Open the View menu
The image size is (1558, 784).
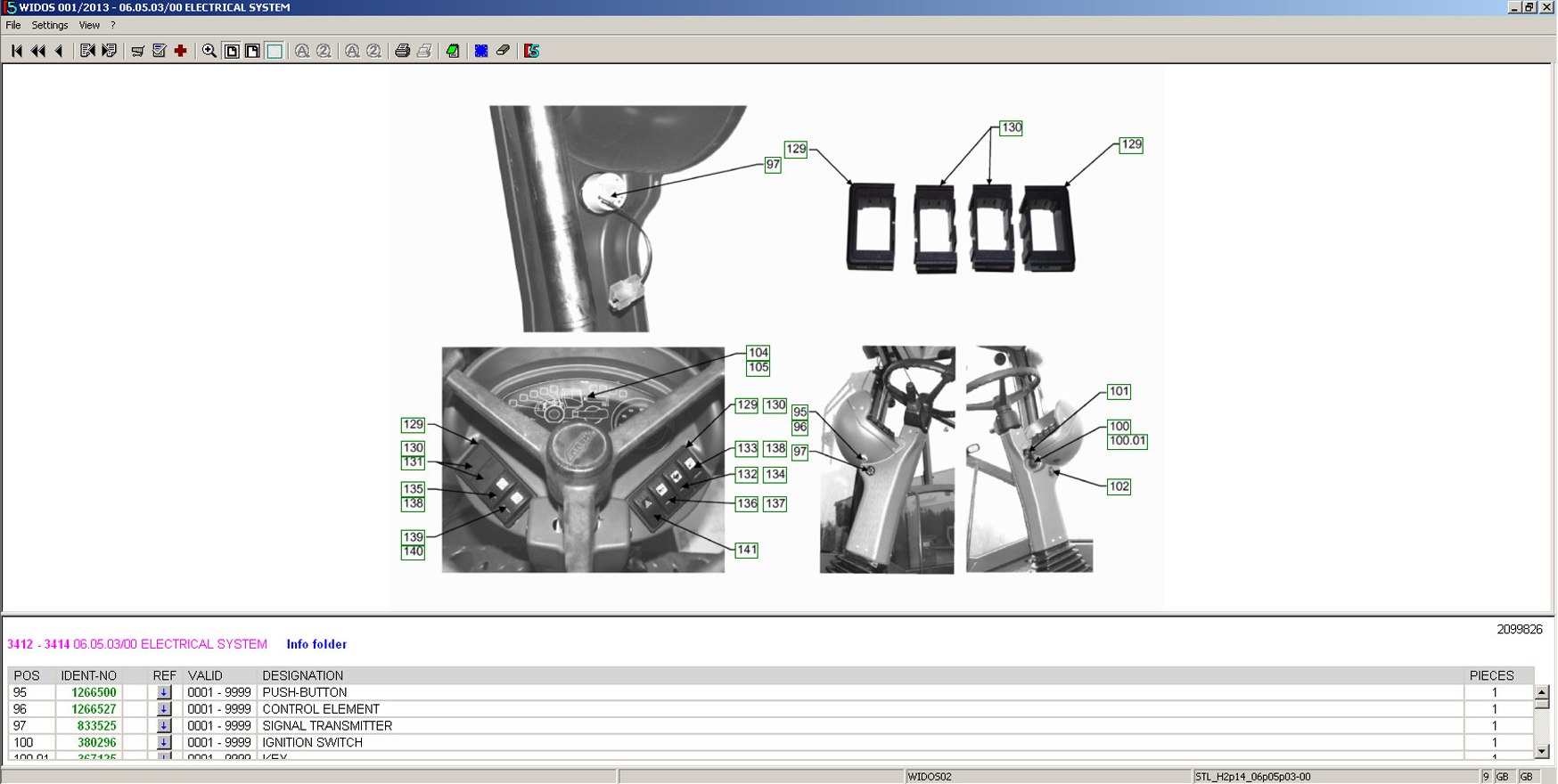(89, 25)
